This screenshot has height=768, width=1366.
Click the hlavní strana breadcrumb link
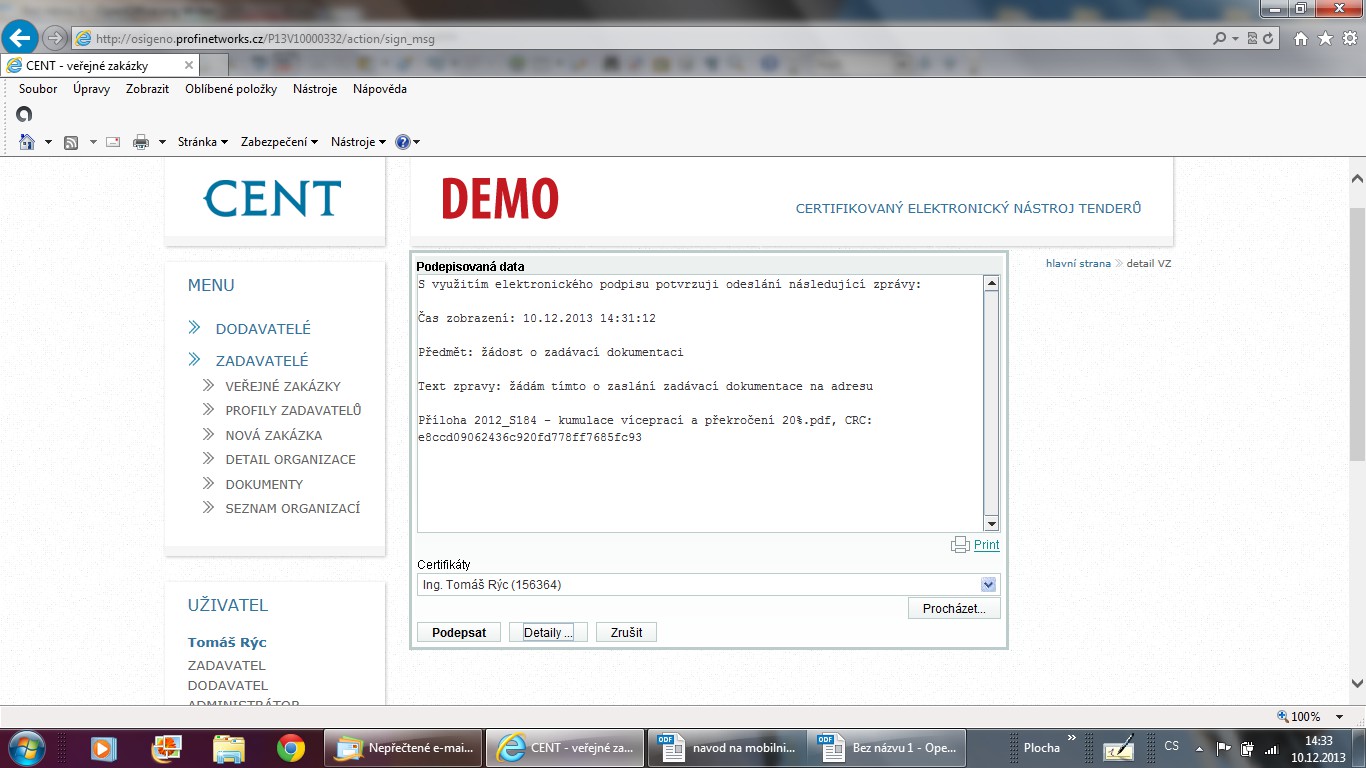pyautogui.click(x=1078, y=263)
